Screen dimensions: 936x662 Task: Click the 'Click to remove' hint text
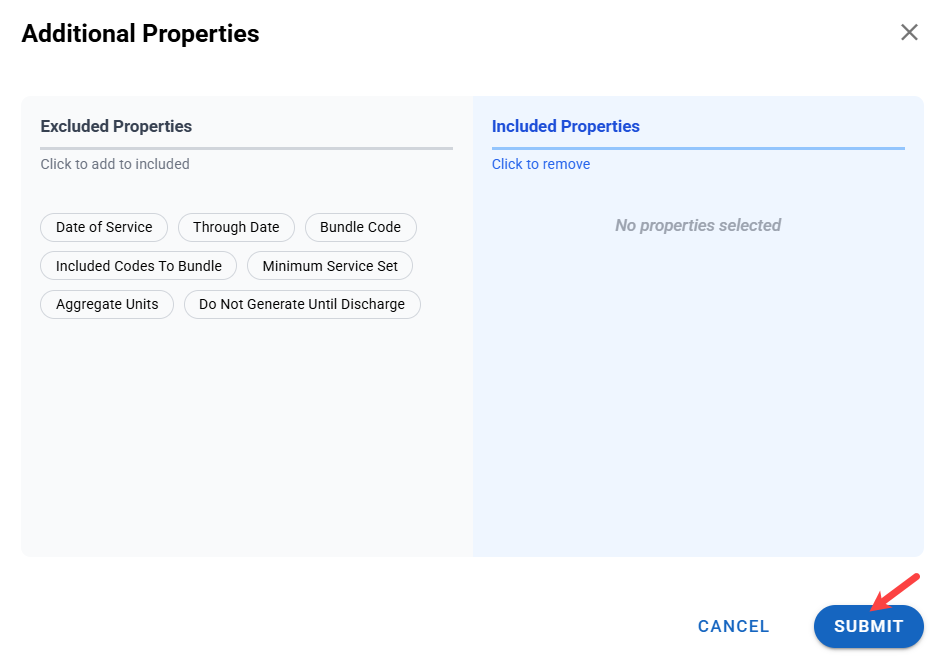tap(541, 164)
